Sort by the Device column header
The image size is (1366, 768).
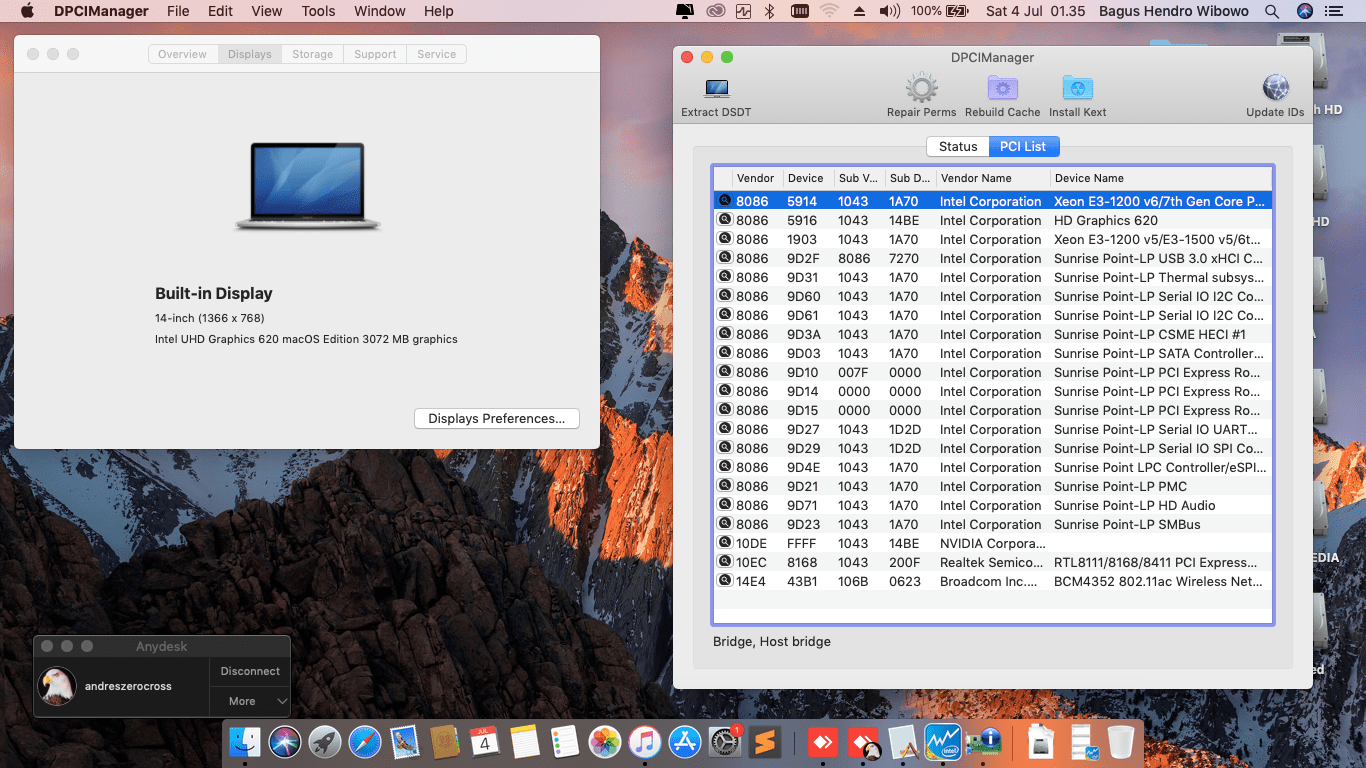click(x=808, y=178)
